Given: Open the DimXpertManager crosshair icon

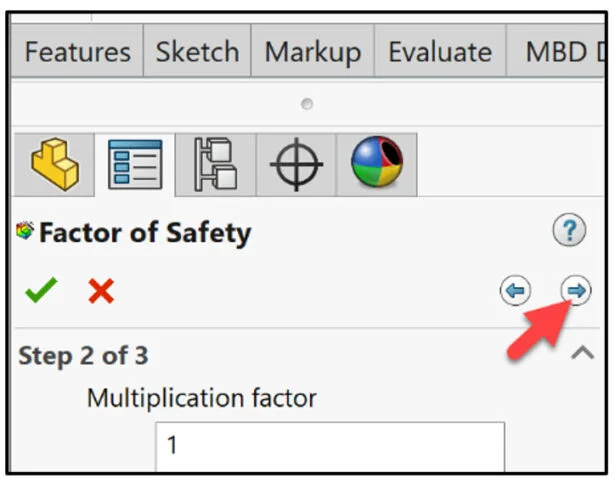Looking at the screenshot, I should pyautogui.click(x=297, y=166).
